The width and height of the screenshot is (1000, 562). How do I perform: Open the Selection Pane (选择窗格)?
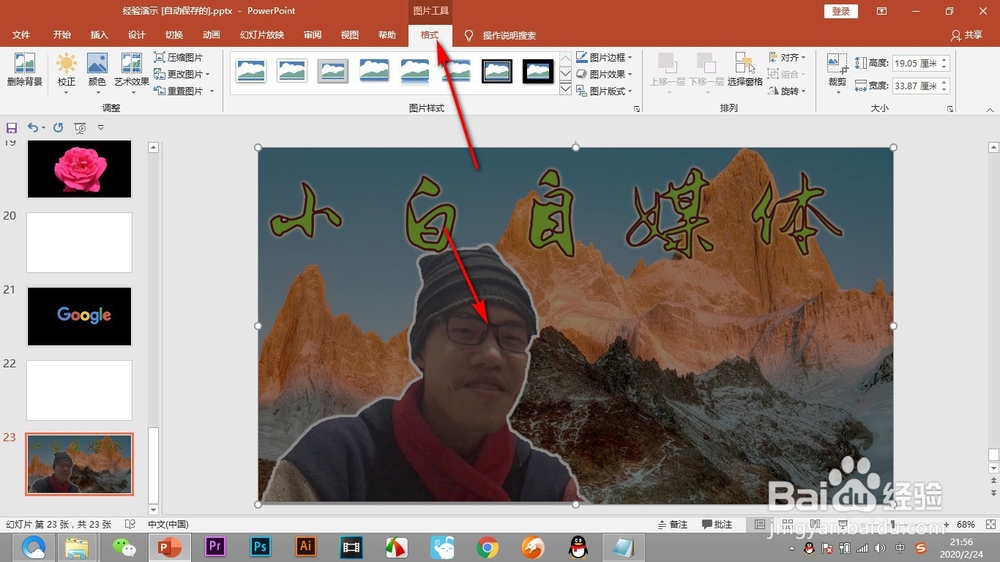coord(745,70)
